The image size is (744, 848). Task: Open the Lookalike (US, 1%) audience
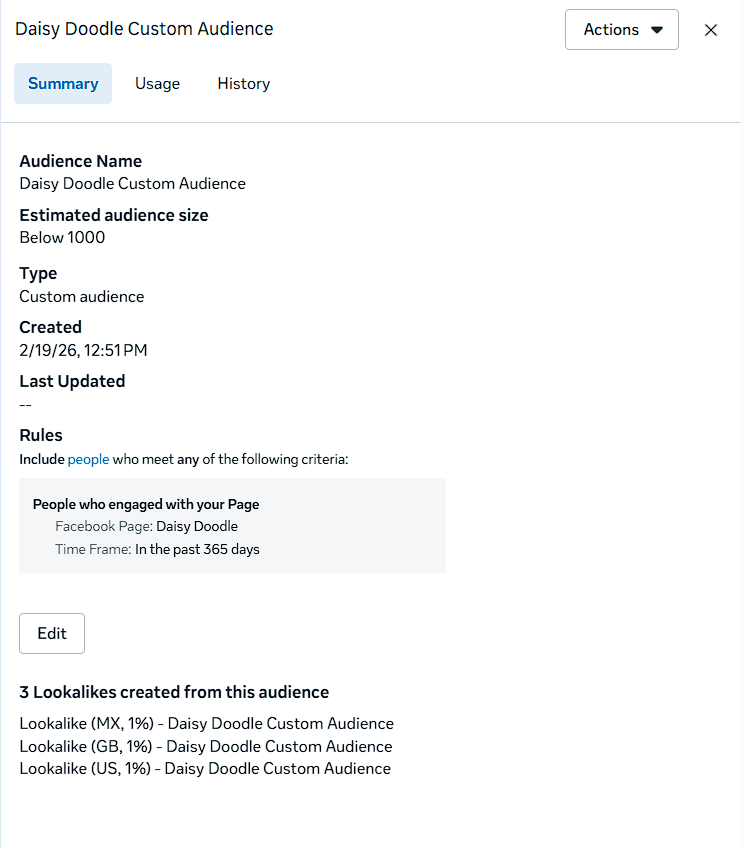click(205, 769)
